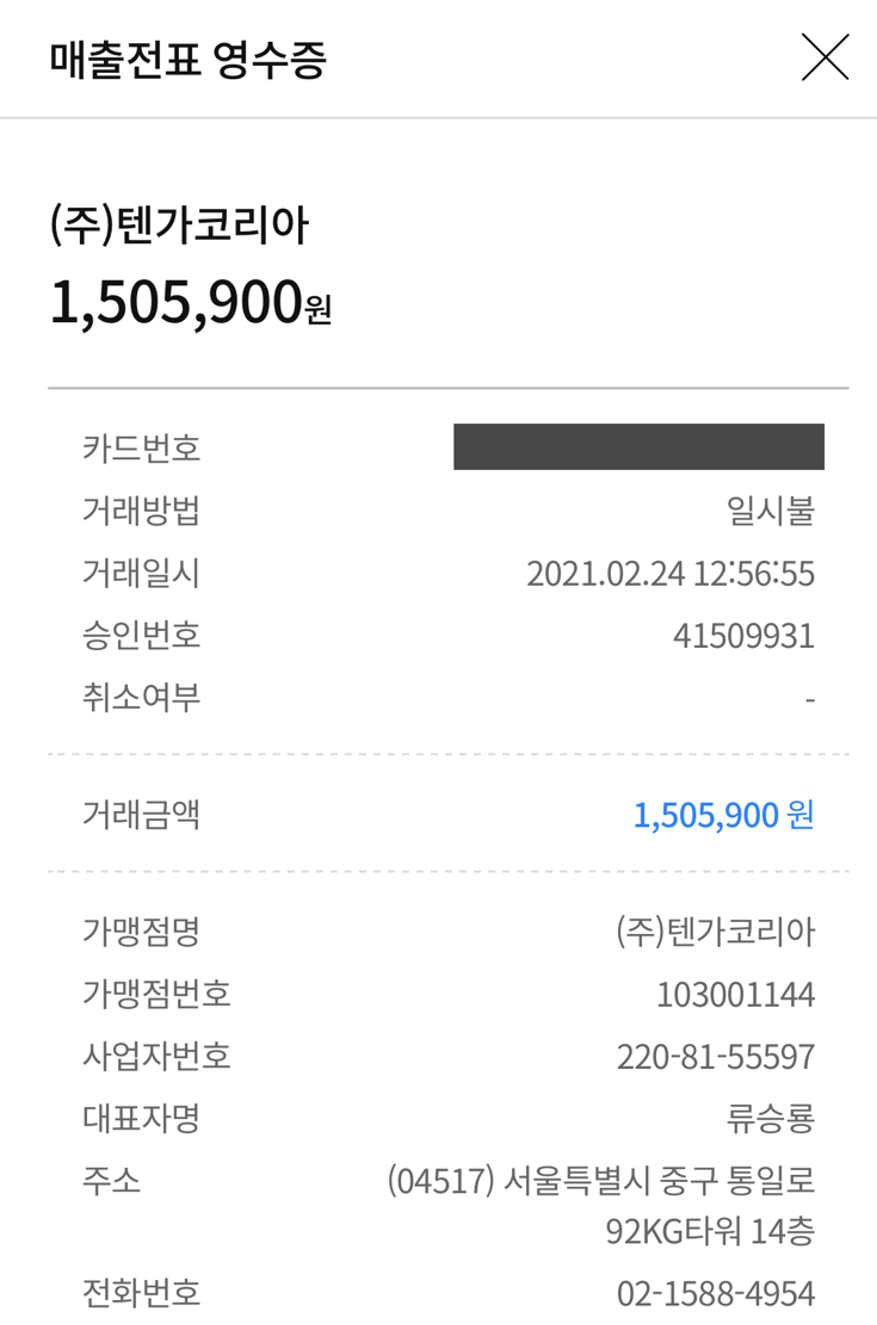The image size is (877, 1325).
Task: Click the 취소여부 label
Action: [x=141, y=697]
